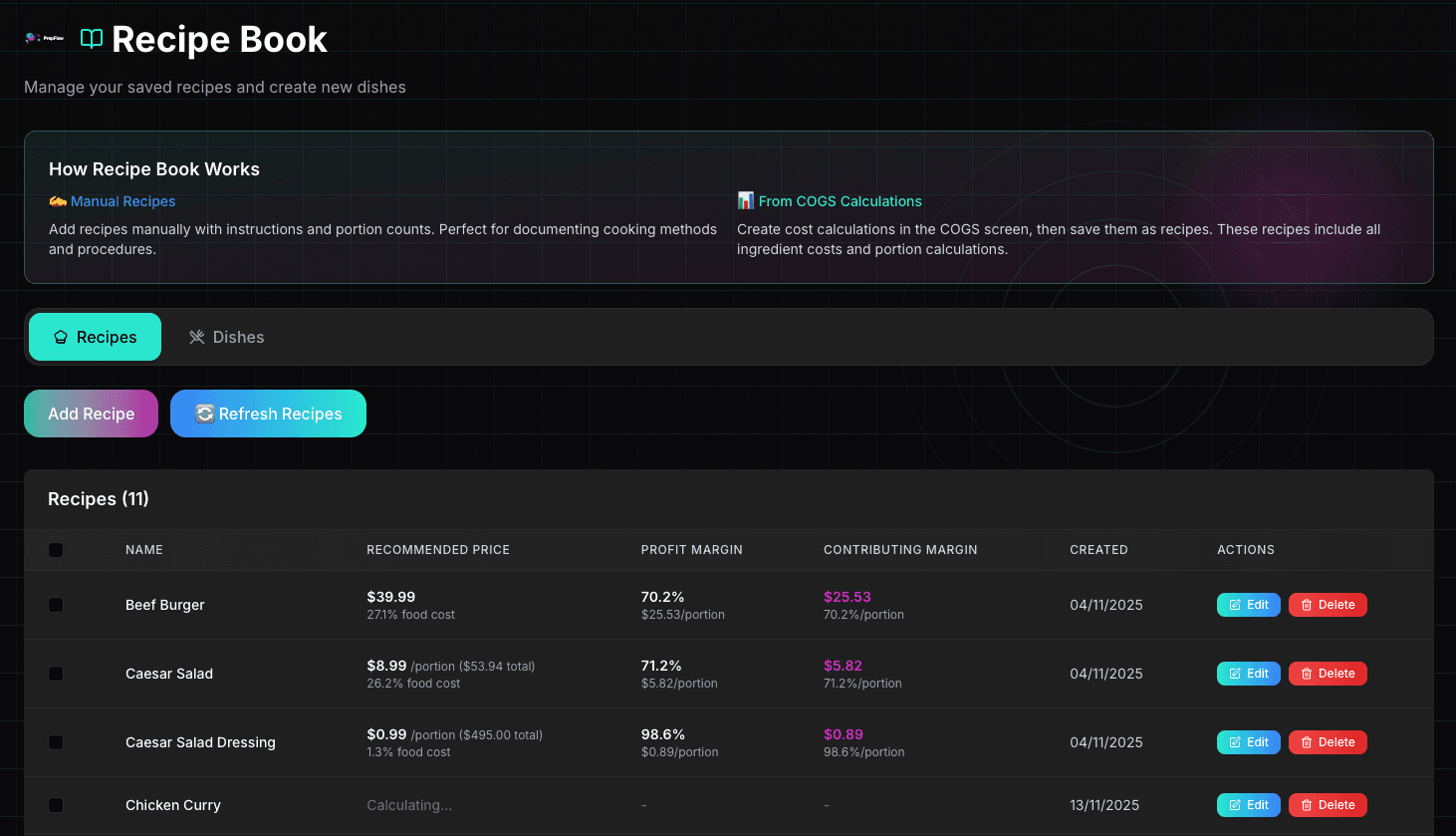Click the writing hand icon near Manual Recipes
1456x836 pixels.
58,201
